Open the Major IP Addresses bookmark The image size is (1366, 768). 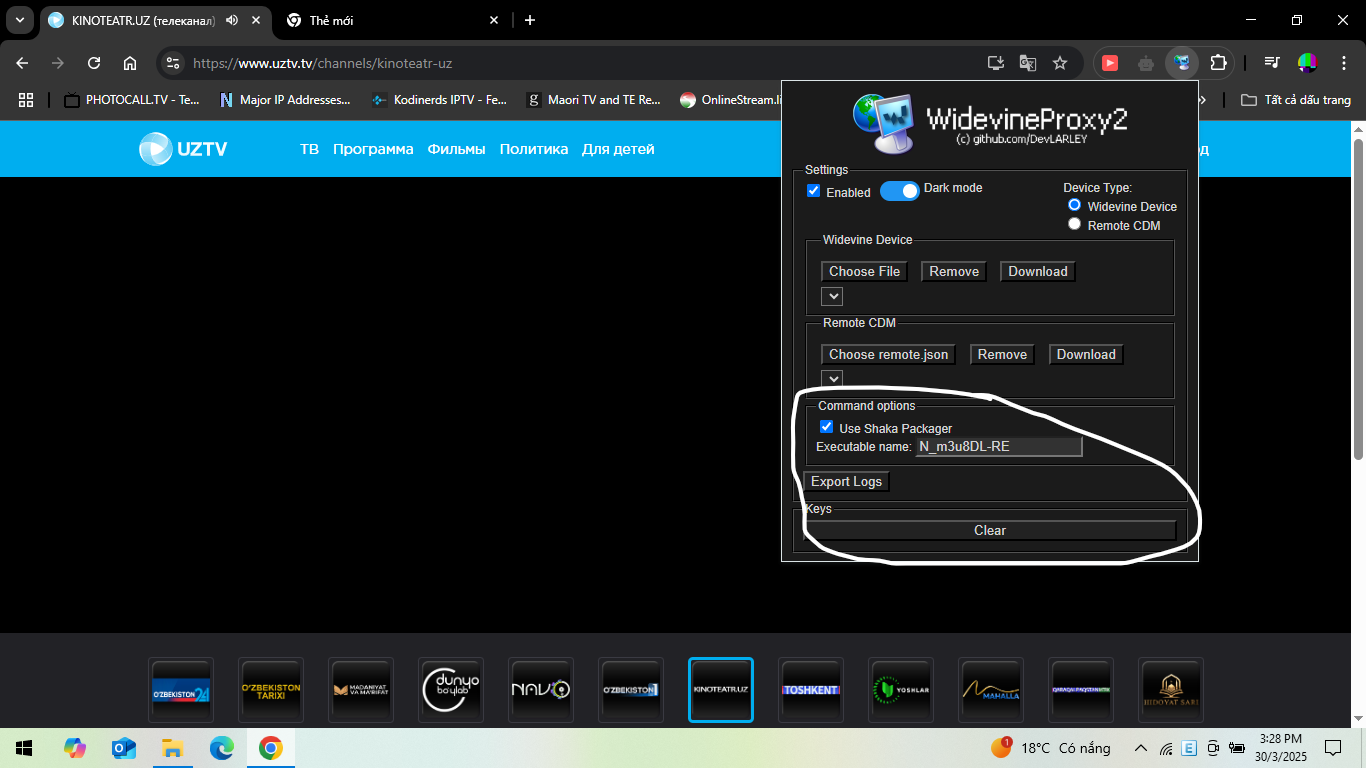point(284,100)
